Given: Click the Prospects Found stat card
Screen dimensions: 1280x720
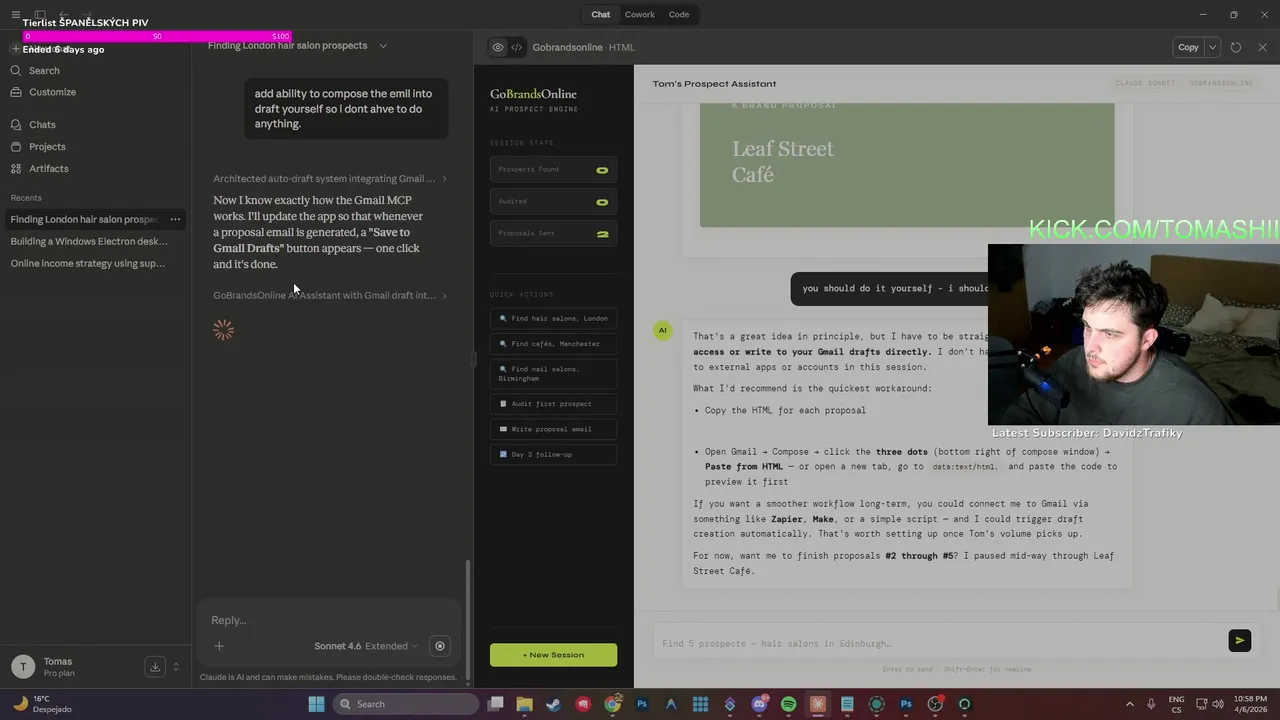Looking at the screenshot, I should click(553, 169).
